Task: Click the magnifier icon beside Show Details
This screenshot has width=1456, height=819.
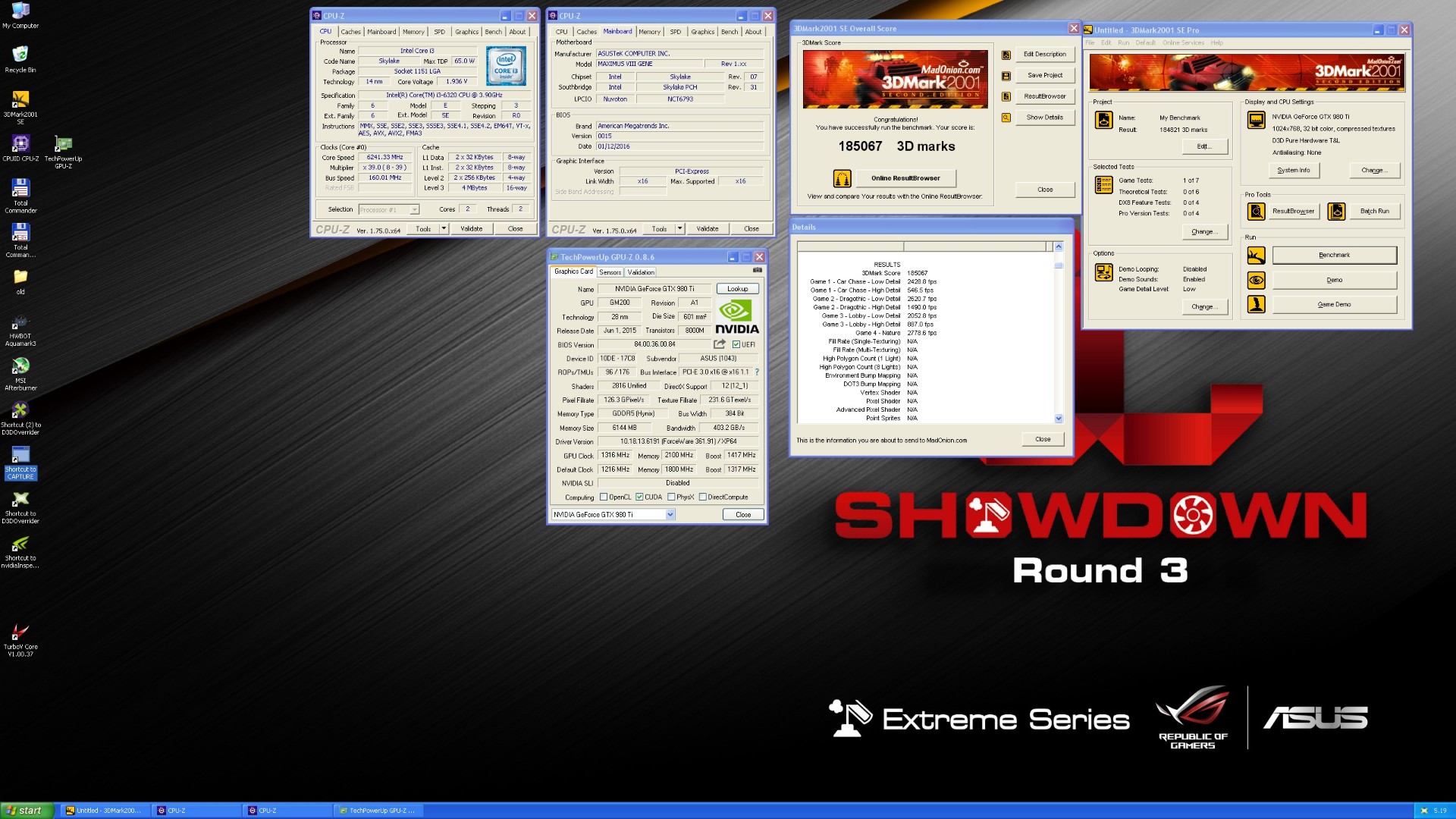Action: pos(1006,118)
